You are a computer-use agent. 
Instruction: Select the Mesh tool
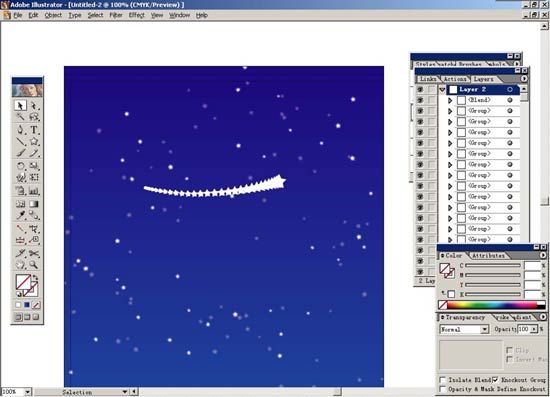point(20,204)
